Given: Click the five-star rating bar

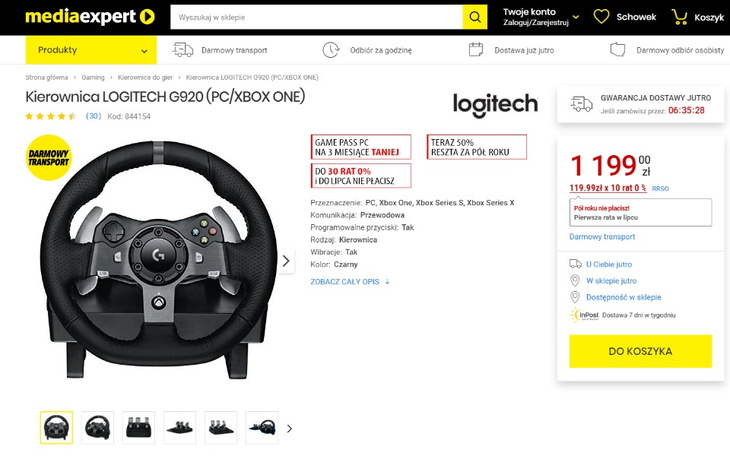Looking at the screenshot, I should (50, 116).
